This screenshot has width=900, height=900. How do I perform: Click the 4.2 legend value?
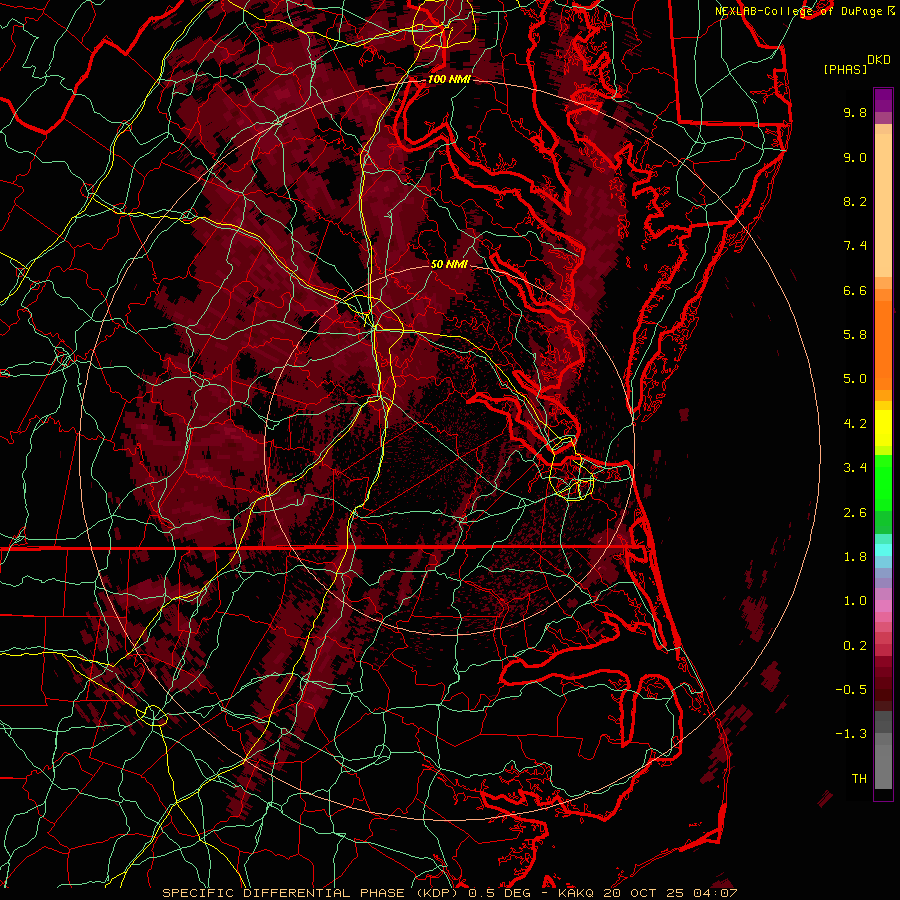coord(855,424)
